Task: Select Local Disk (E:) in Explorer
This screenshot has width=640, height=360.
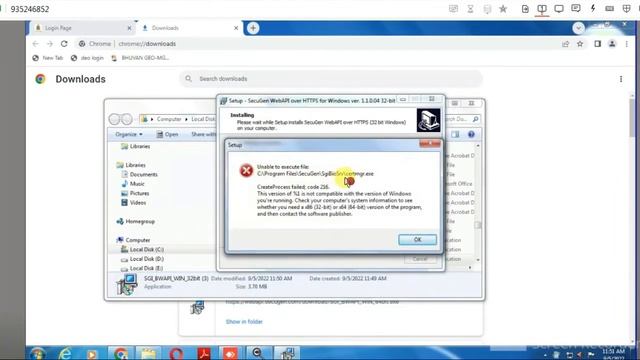Action: tap(142, 268)
